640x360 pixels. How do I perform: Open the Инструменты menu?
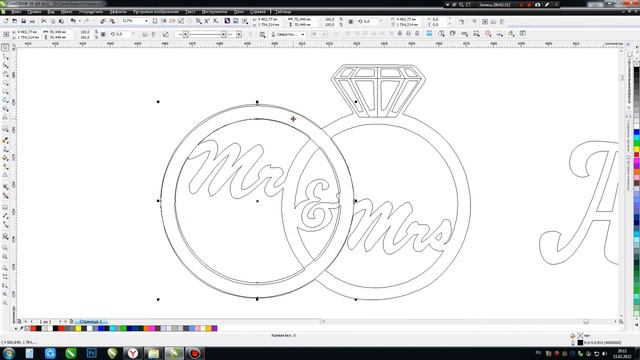(x=214, y=12)
